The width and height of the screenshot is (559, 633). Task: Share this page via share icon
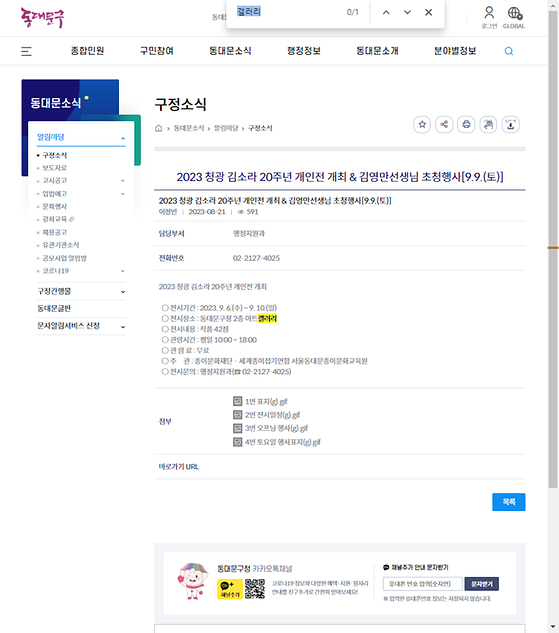coord(444,124)
